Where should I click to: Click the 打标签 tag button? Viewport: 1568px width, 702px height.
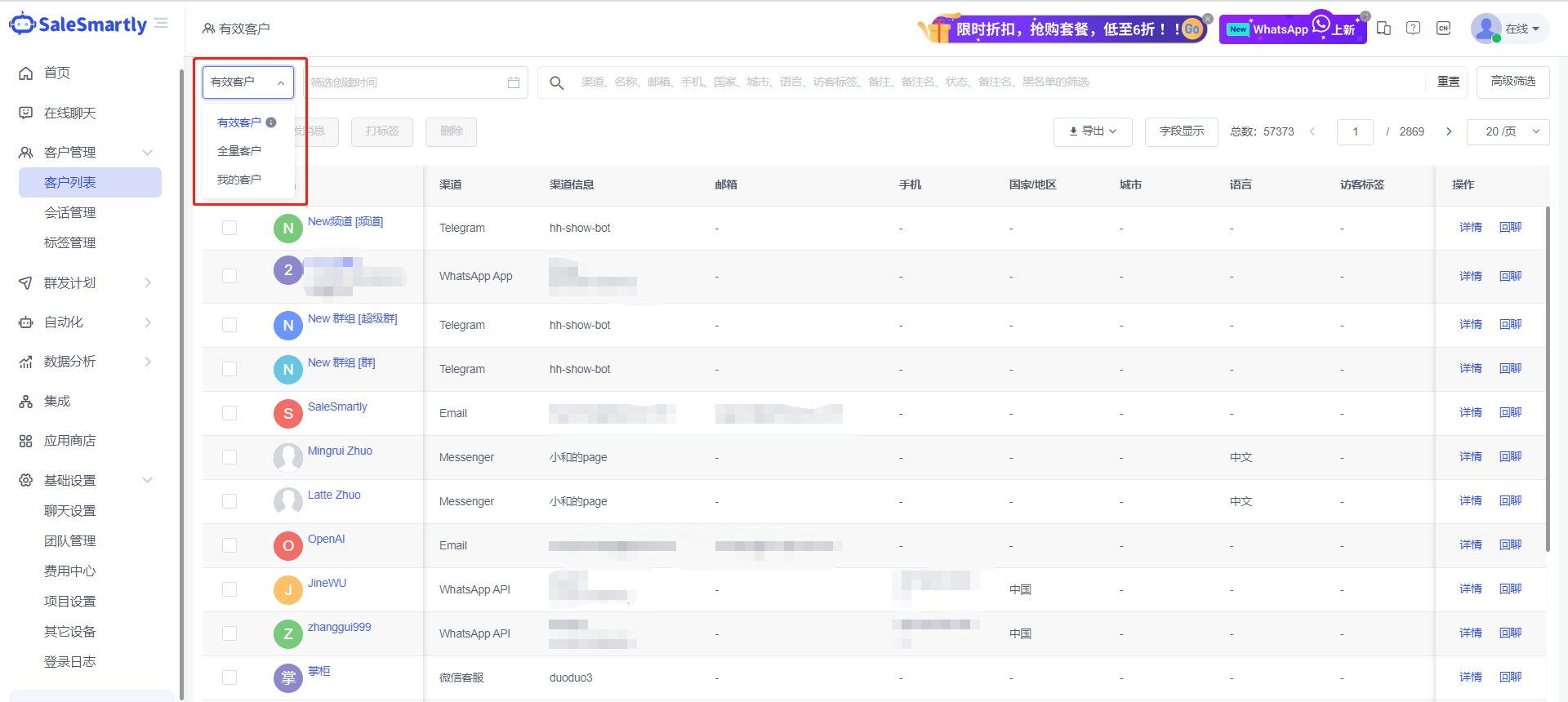(x=382, y=131)
